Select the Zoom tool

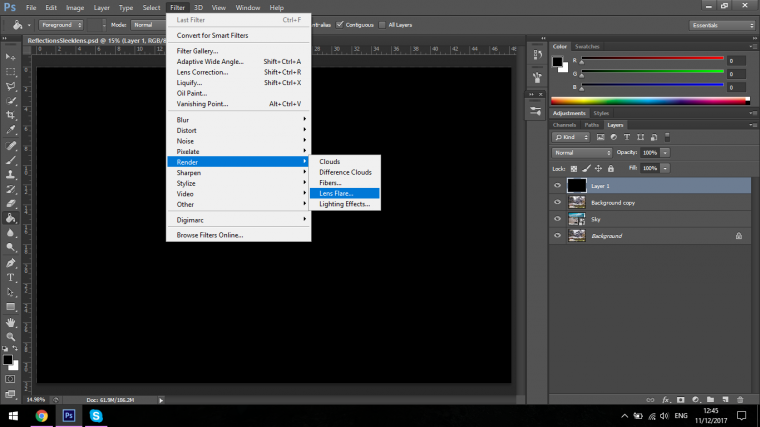[10, 337]
